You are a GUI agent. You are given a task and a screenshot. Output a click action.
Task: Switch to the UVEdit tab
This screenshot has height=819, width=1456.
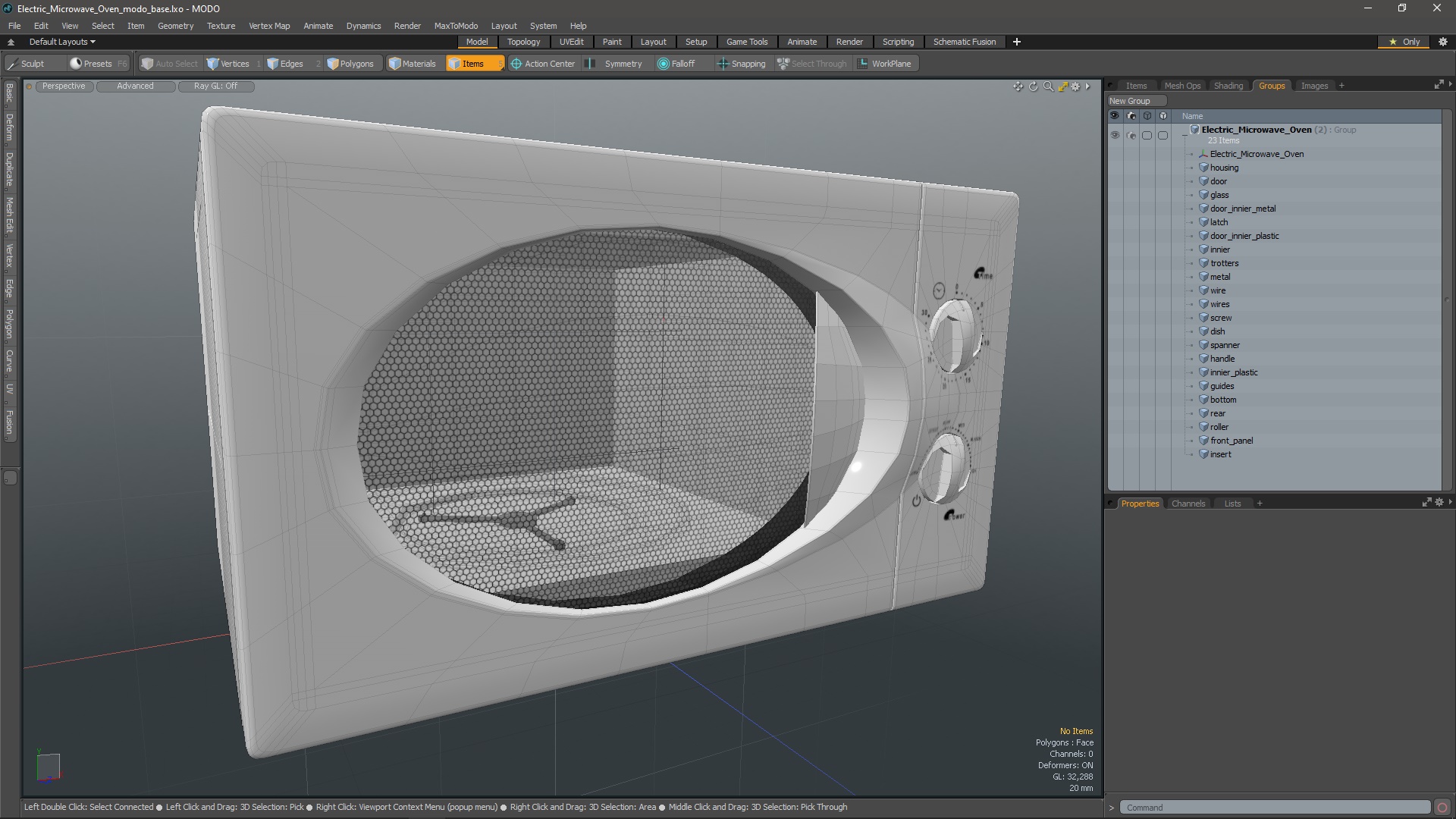571,41
